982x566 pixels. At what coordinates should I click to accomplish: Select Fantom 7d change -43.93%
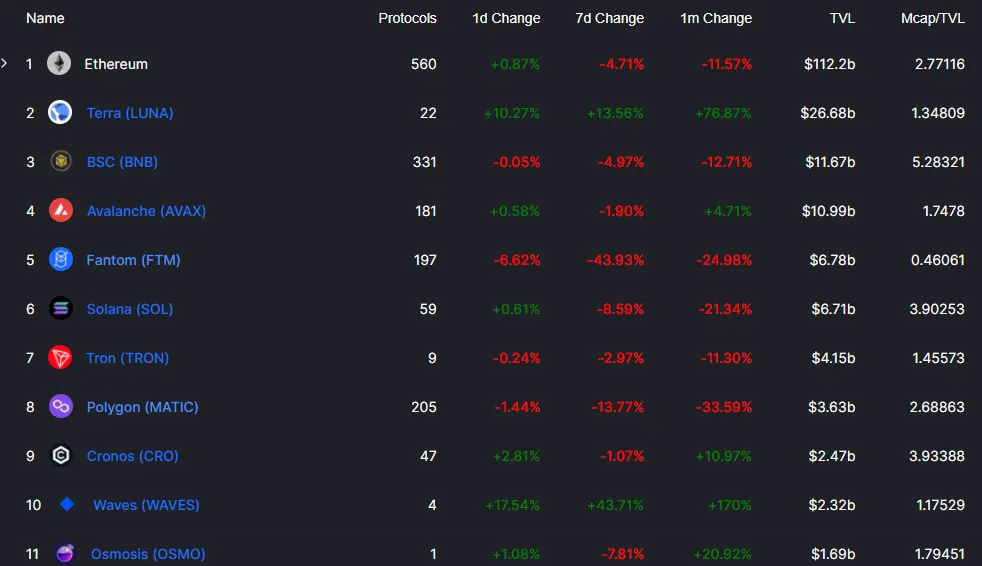615,260
